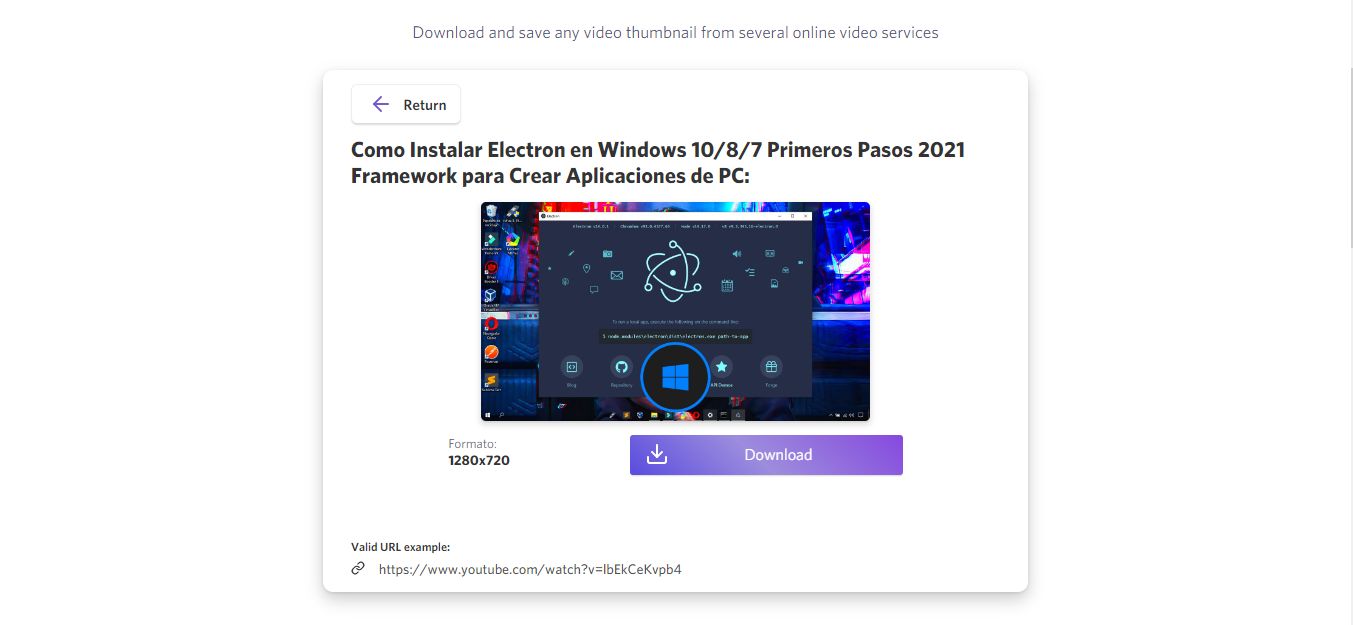1353x625 pixels.
Task: Click the terminal command line box in thumbnail
Action: 675,337
